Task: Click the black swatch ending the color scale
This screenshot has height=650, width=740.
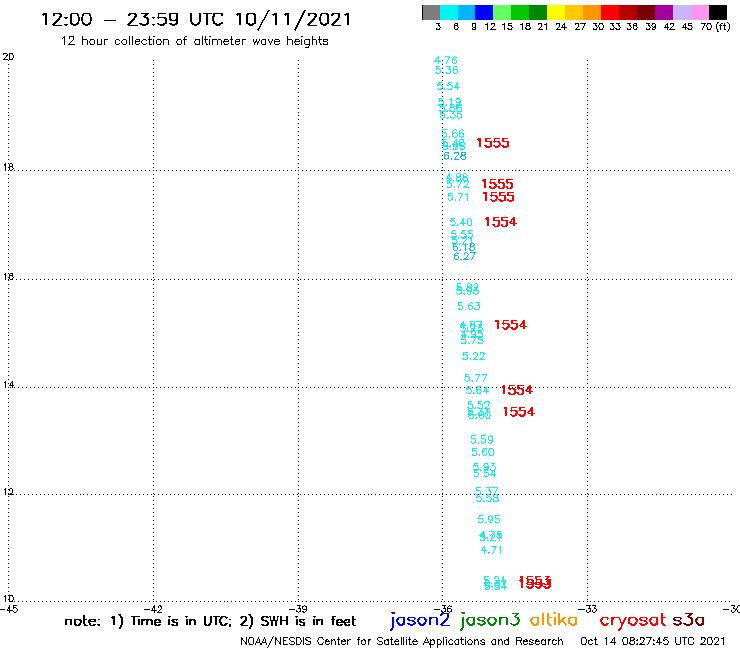Action: [x=718, y=12]
